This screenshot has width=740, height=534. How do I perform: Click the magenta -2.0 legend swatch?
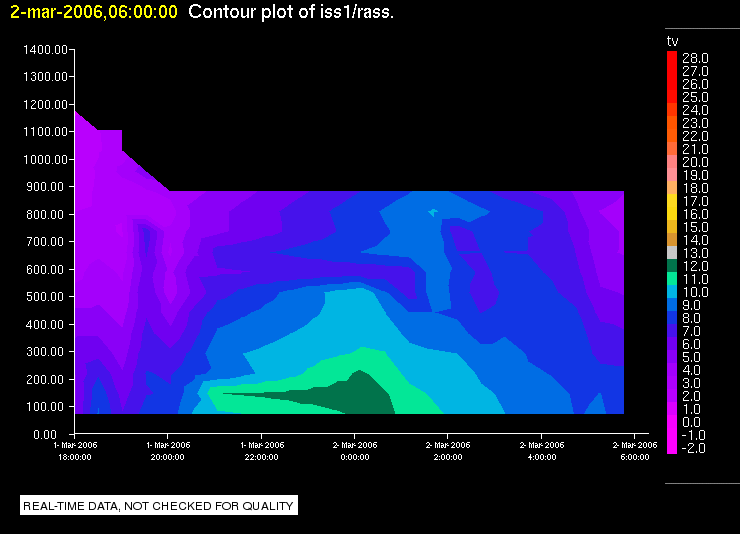click(672, 448)
